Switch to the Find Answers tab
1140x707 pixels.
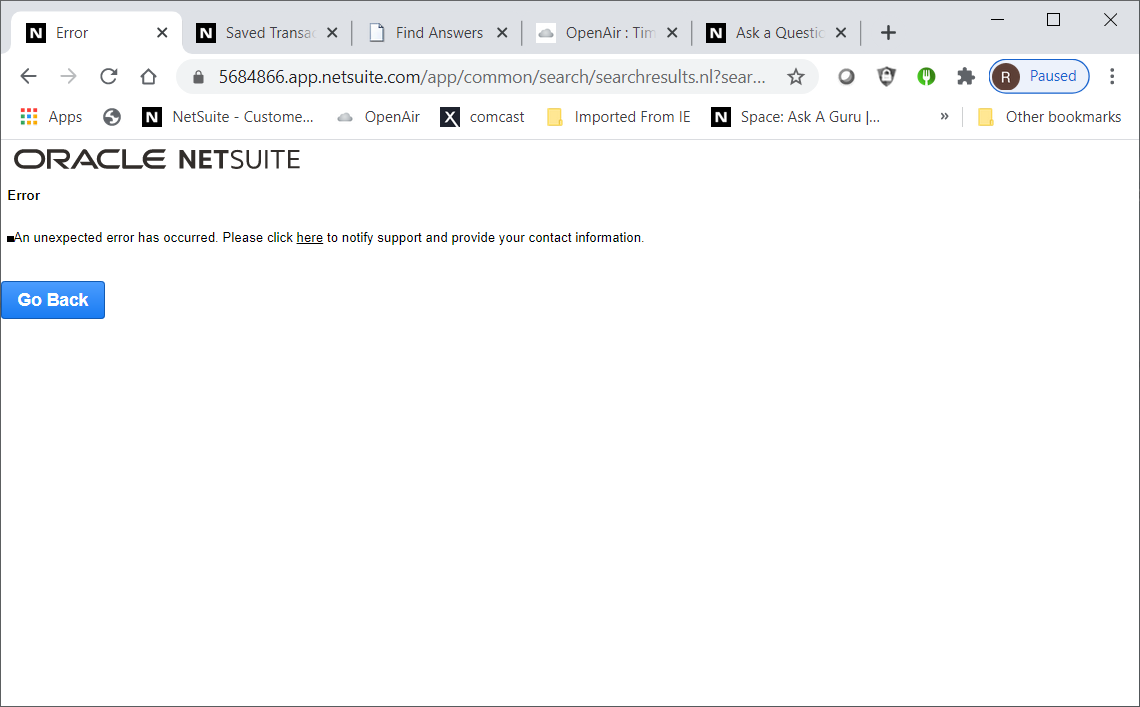(437, 33)
